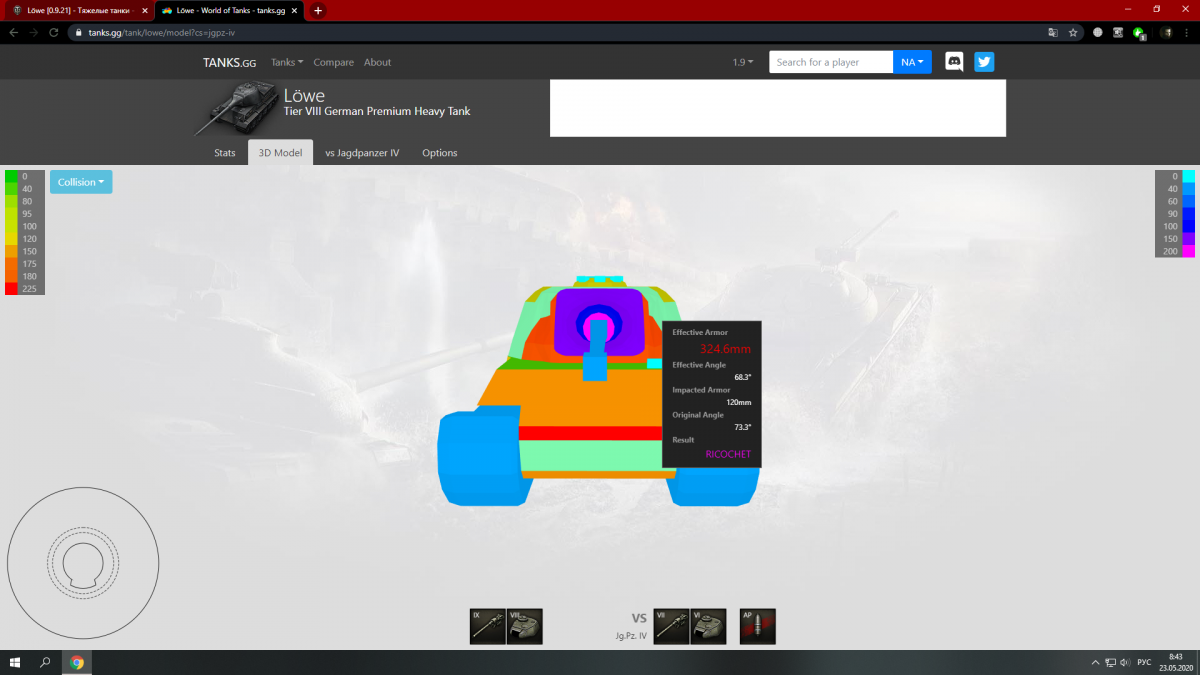Viewport: 1200px width, 675px height.
Task: Select the Jg.Pz. IV tier VII gun
Action: (x=671, y=626)
